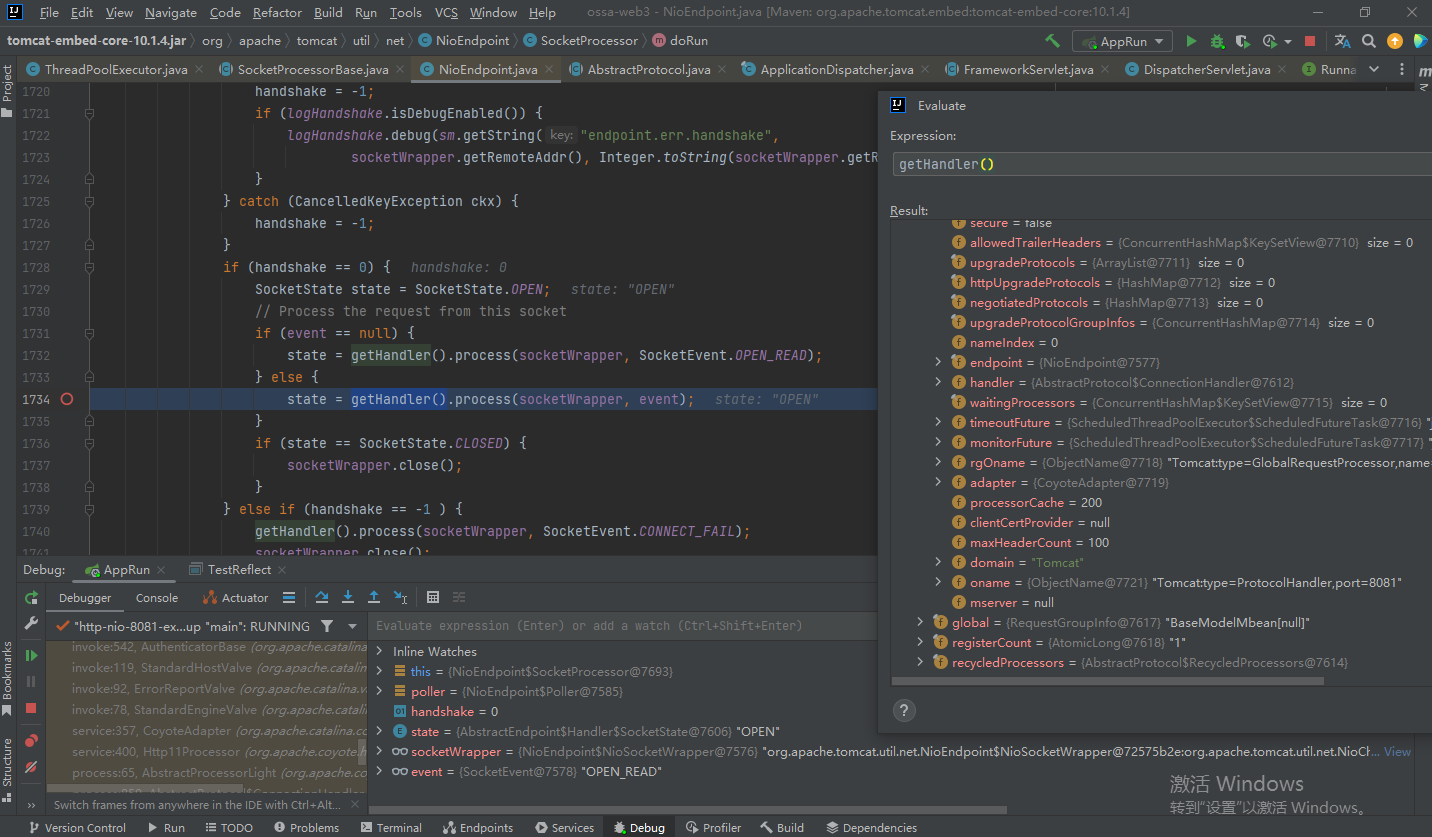Image resolution: width=1432 pixels, height=837 pixels.
Task: Expand the recycledProcessors node
Action: [x=920, y=662]
